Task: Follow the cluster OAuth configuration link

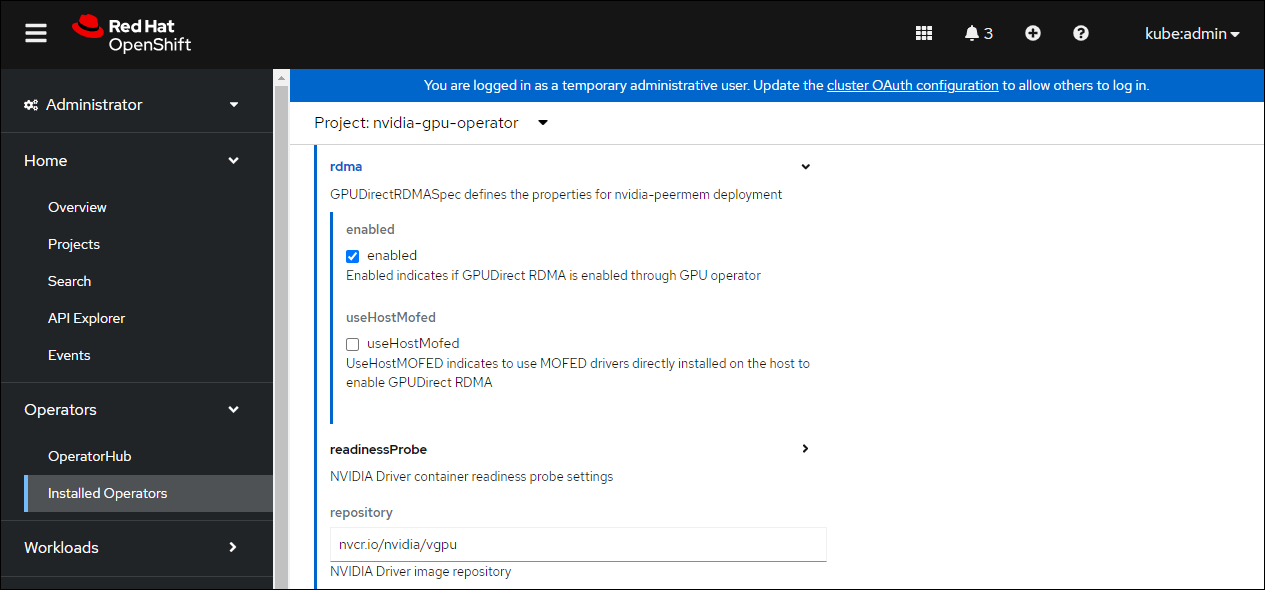Action: click(x=912, y=85)
